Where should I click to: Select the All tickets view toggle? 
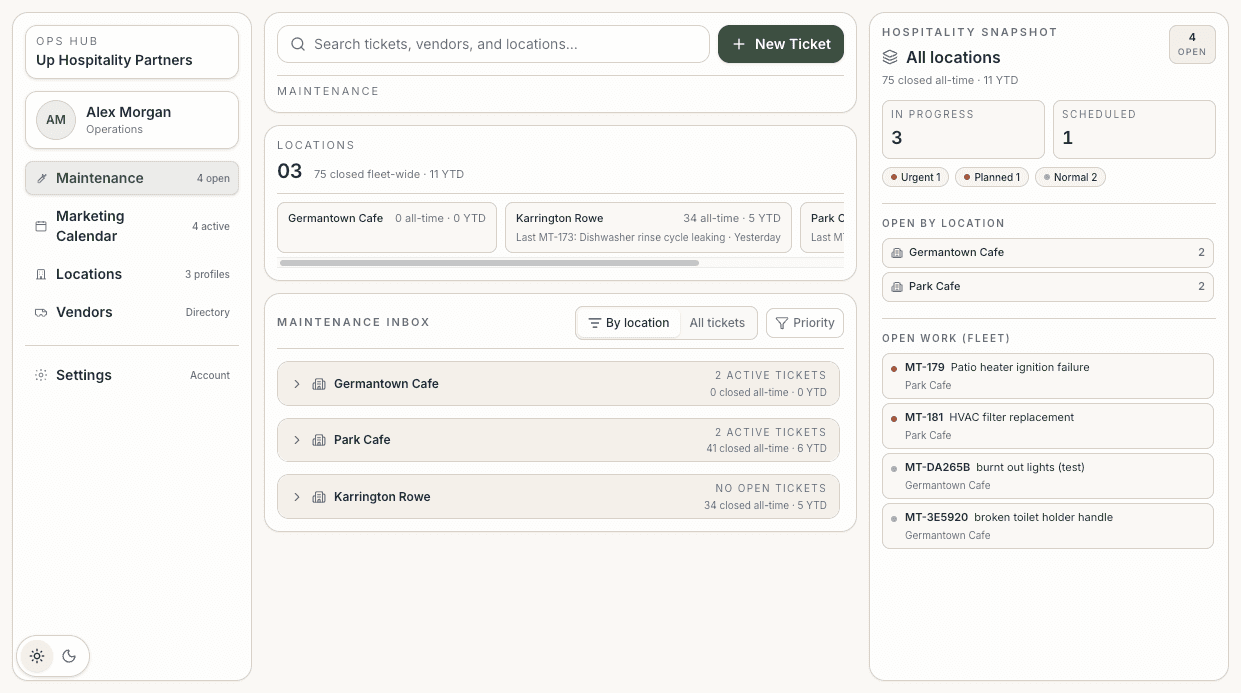pyautogui.click(x=717, y=323)
